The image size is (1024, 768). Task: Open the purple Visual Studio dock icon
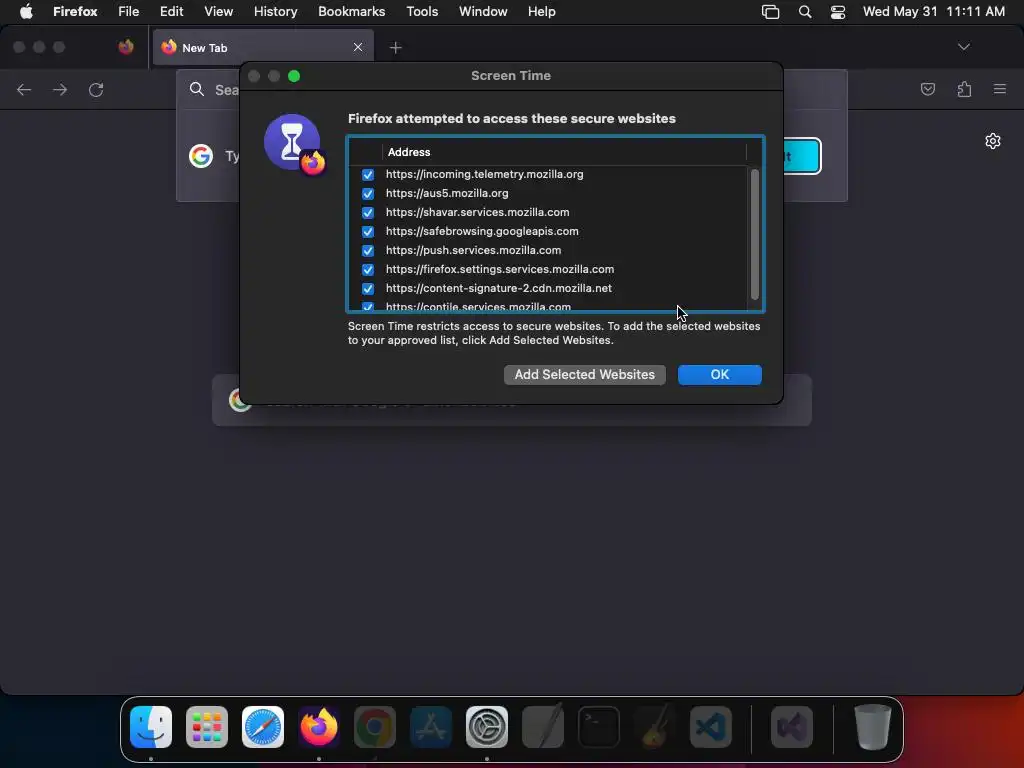792,727
